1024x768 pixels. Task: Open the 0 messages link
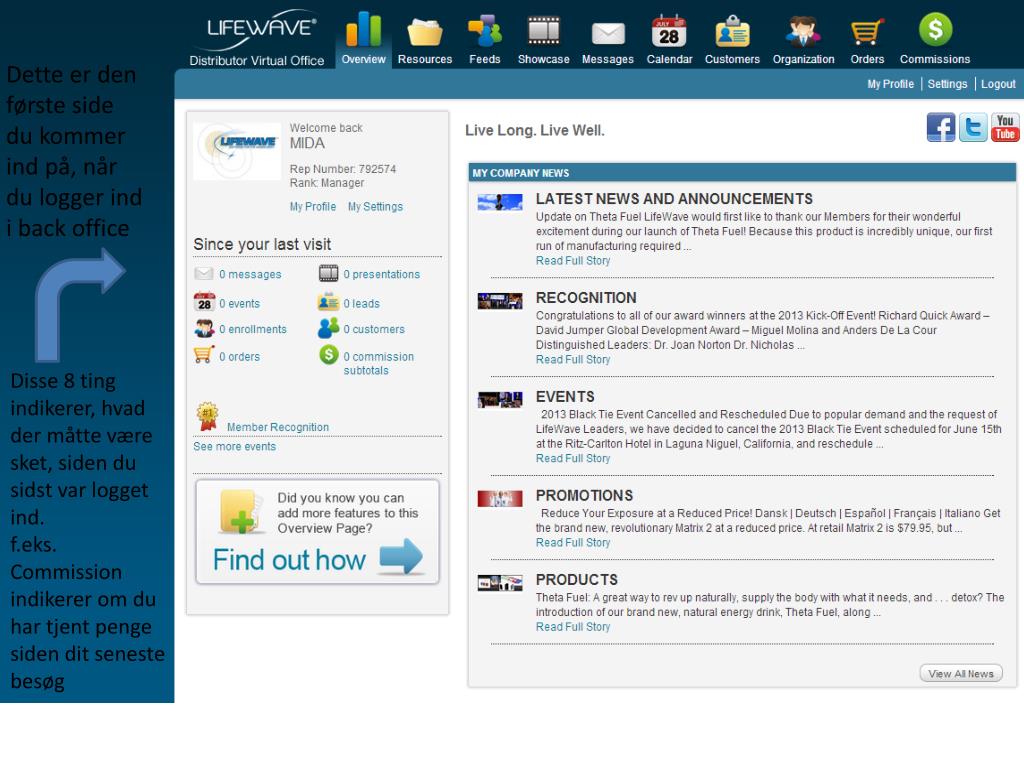250,274
